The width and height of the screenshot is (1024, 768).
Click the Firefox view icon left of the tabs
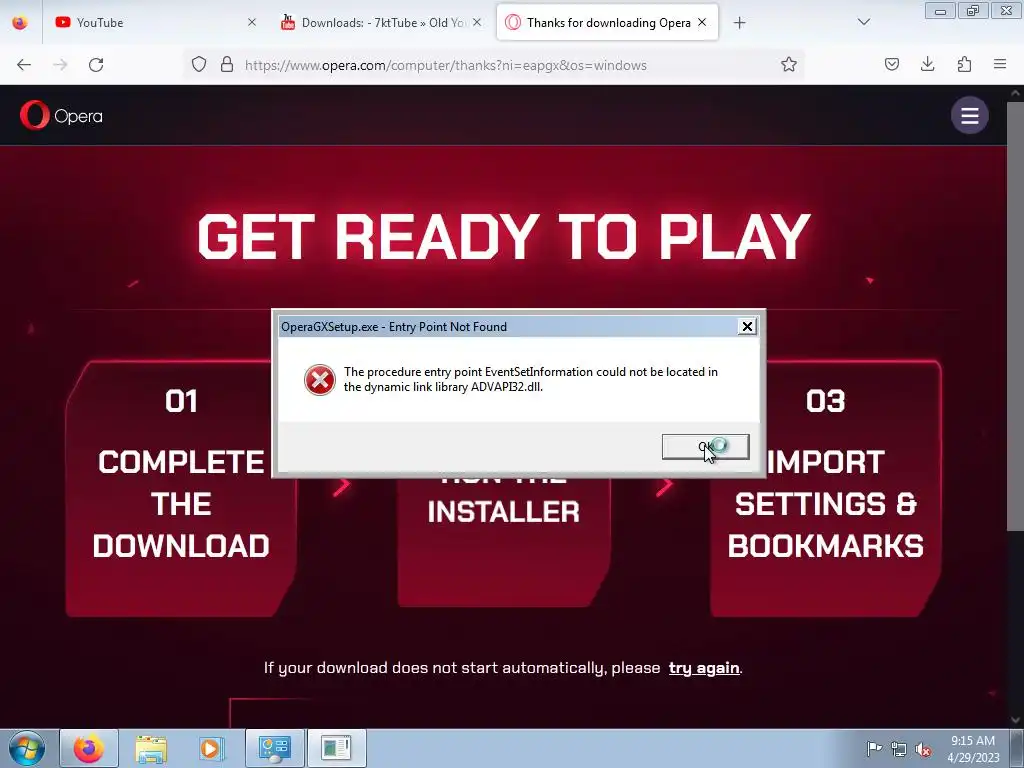[x=20, y=23]
